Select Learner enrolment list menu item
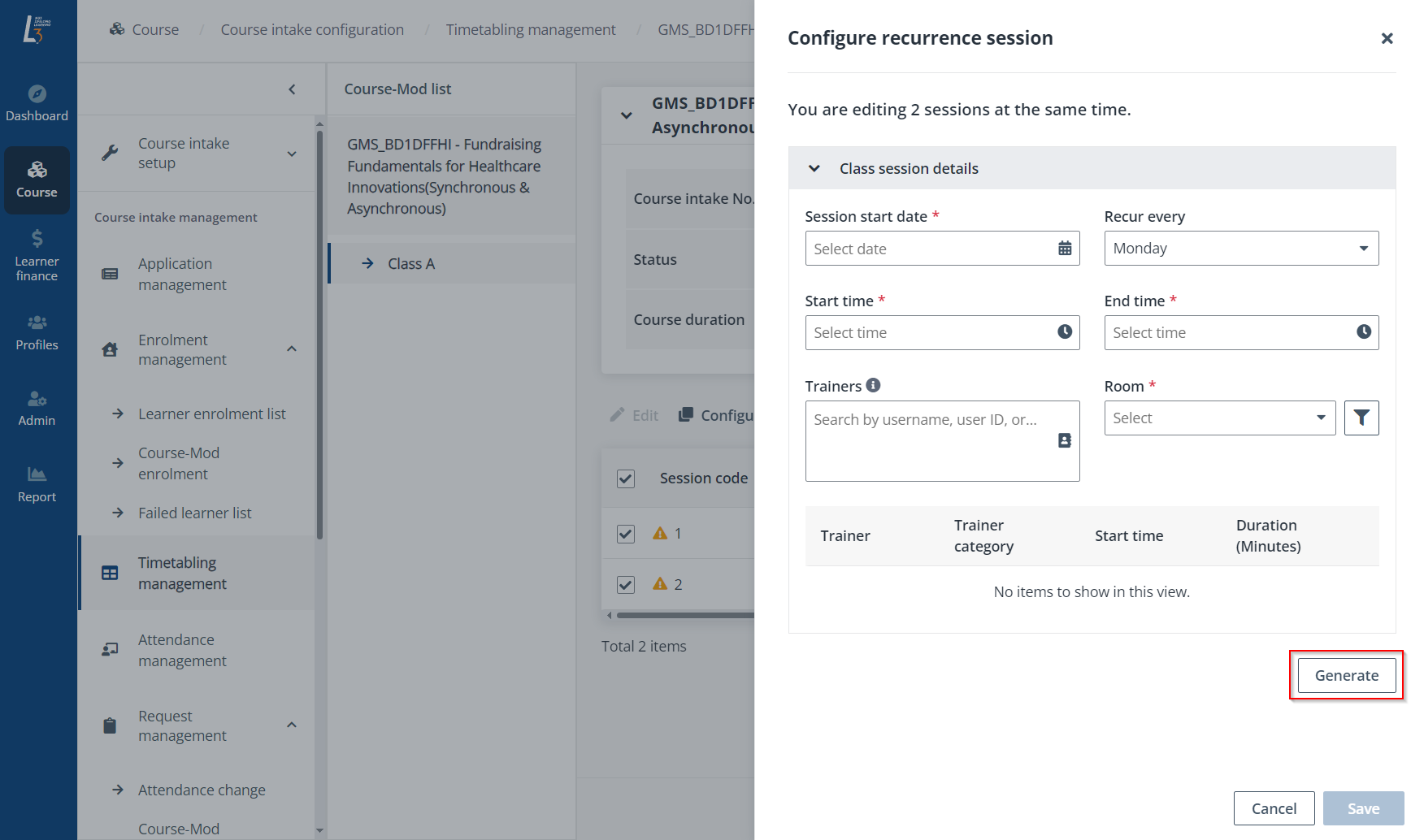The width and height of the screenshot is (1424, 840). 211,414
